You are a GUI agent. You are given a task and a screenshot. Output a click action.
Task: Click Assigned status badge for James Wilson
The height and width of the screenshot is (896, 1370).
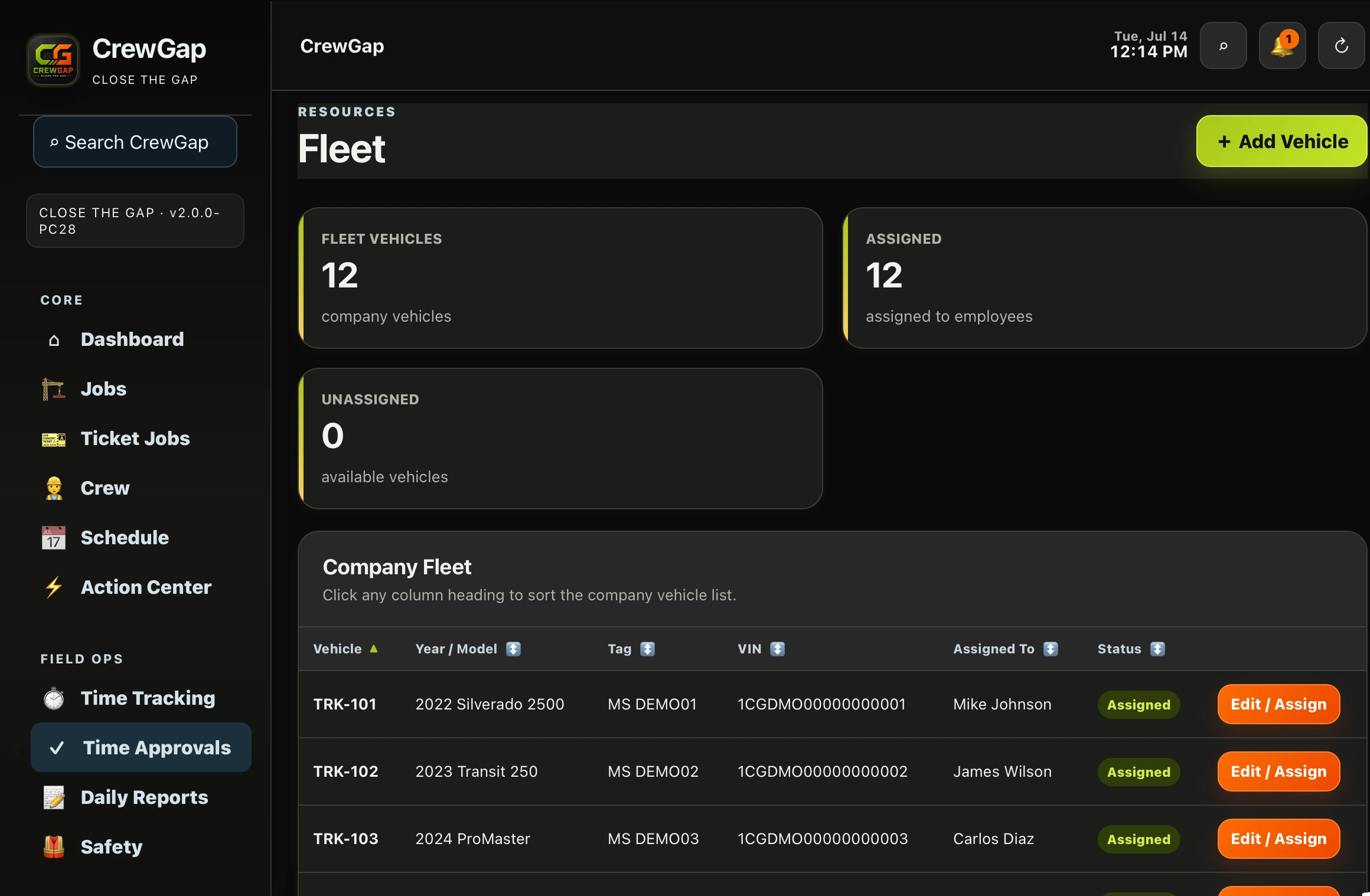[1139, 772]
